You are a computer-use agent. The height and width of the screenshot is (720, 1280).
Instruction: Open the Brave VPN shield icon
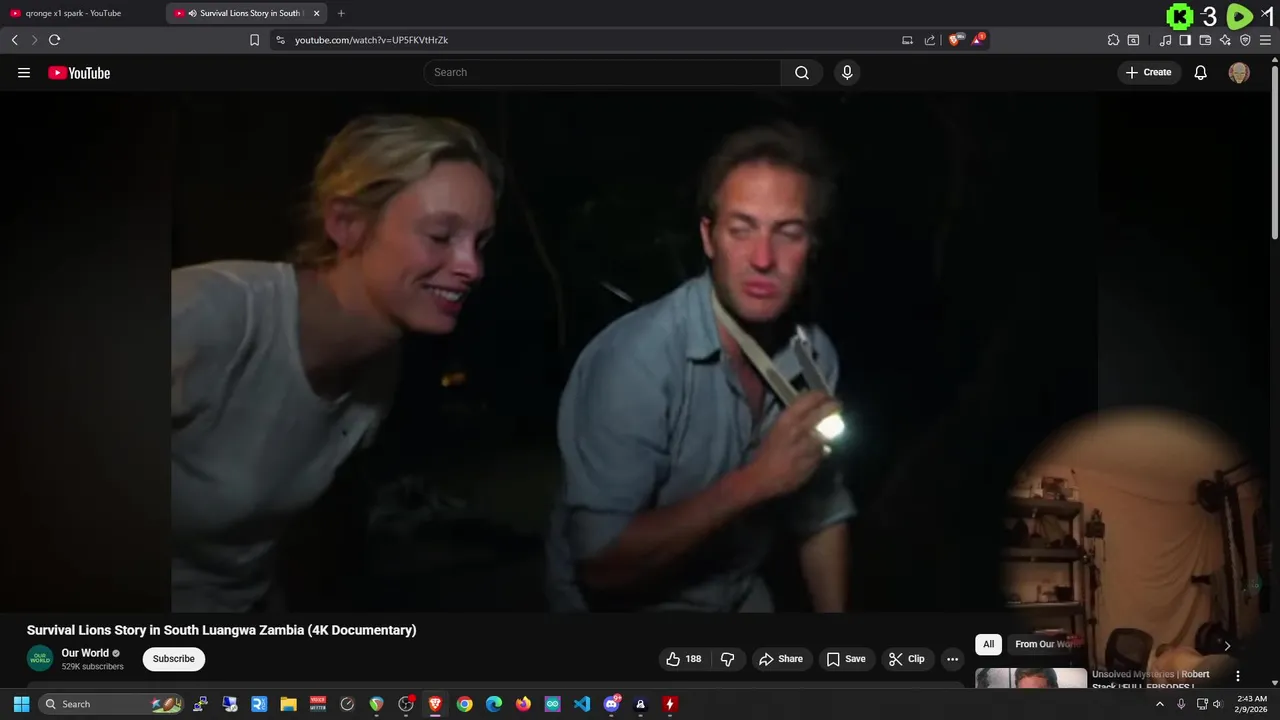1245,40
